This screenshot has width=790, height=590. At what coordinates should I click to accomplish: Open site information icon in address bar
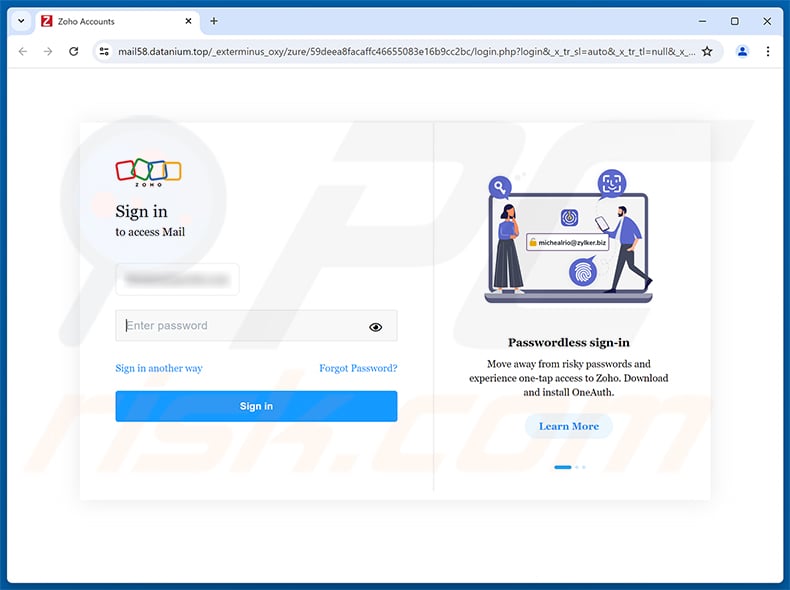[104, 51]
